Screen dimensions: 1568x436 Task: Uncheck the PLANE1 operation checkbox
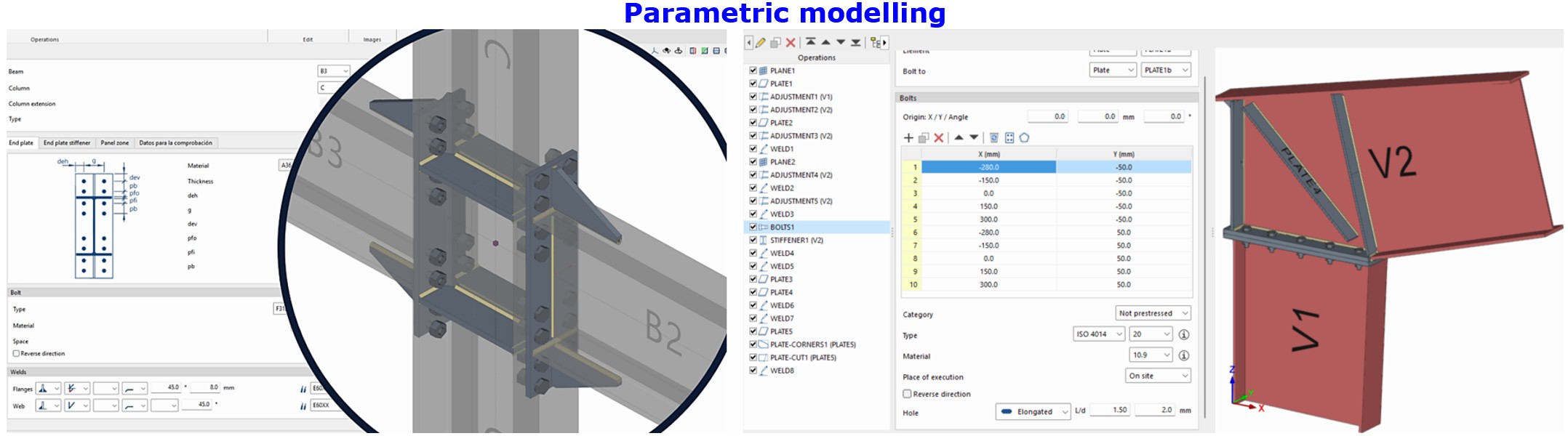coord(753,70)
